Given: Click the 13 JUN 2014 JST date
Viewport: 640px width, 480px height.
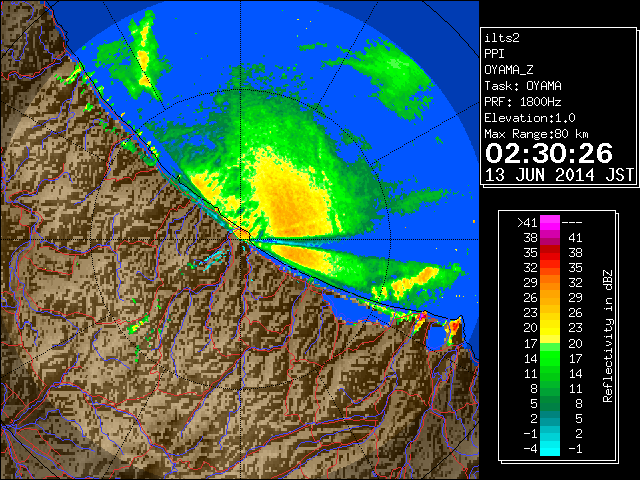Looking at the screenshot, I should [559, 175].
